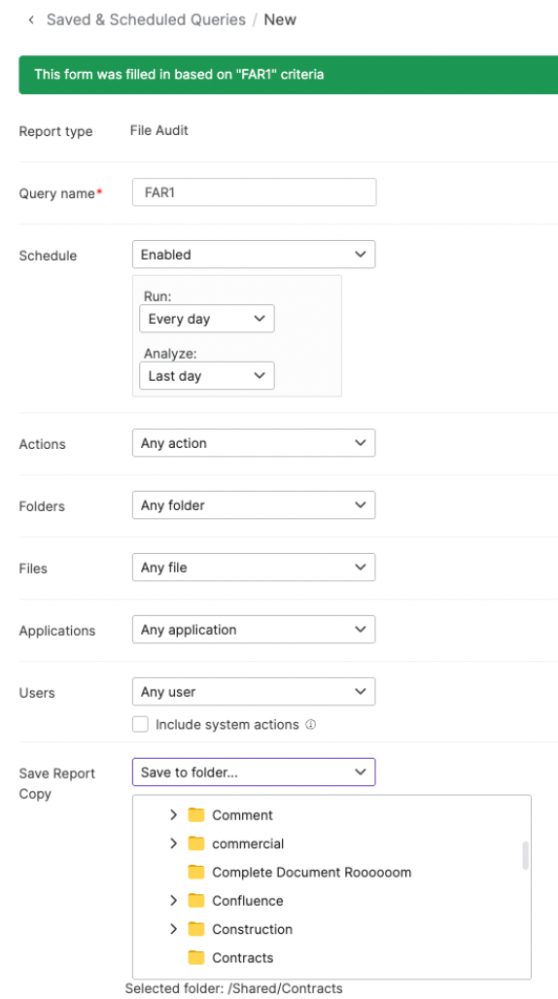This screenshot has width=558, height=999.
Task: Select the Comment folder name
Action: (242, 815)
